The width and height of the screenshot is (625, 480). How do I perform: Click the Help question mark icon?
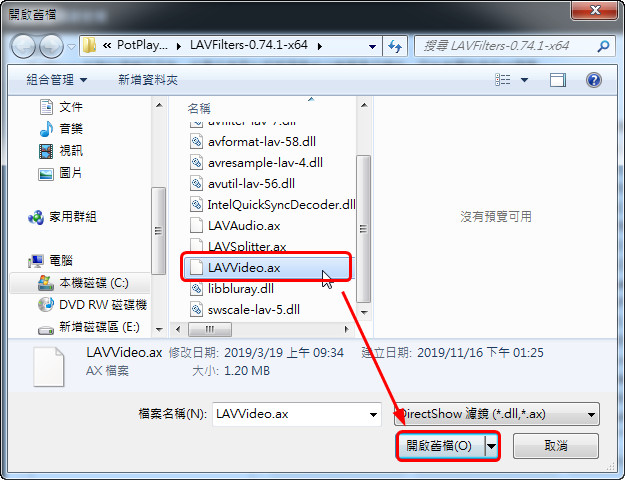pos(594,80)
